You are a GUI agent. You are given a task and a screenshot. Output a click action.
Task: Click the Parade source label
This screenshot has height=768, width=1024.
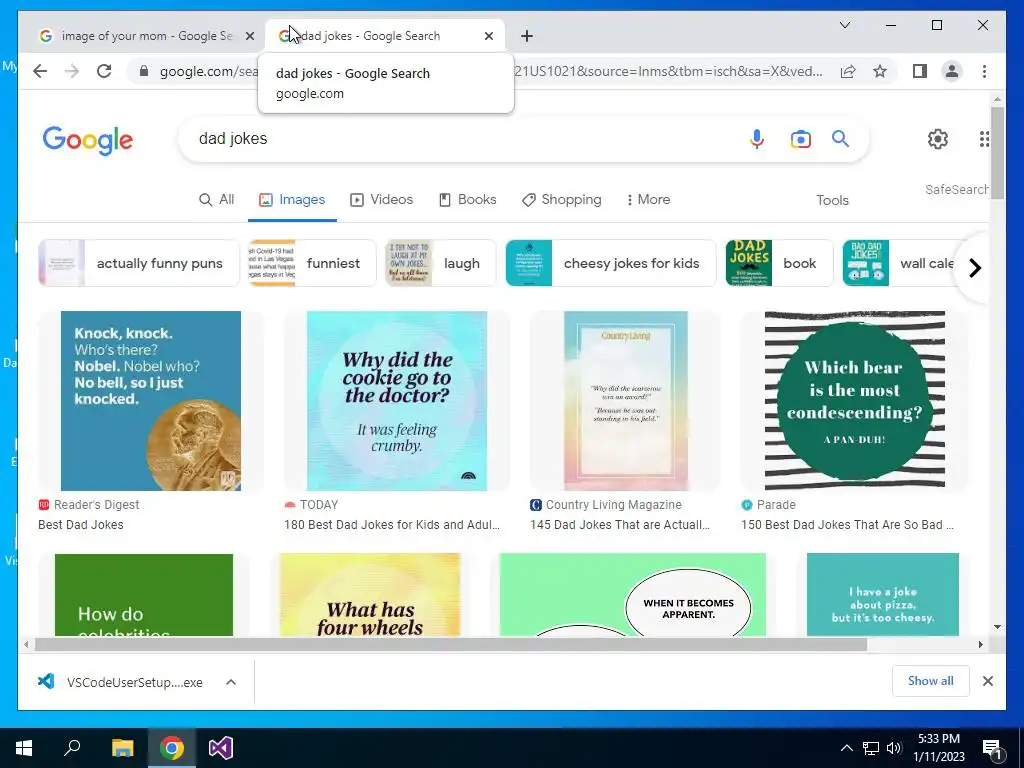[776, 505]
